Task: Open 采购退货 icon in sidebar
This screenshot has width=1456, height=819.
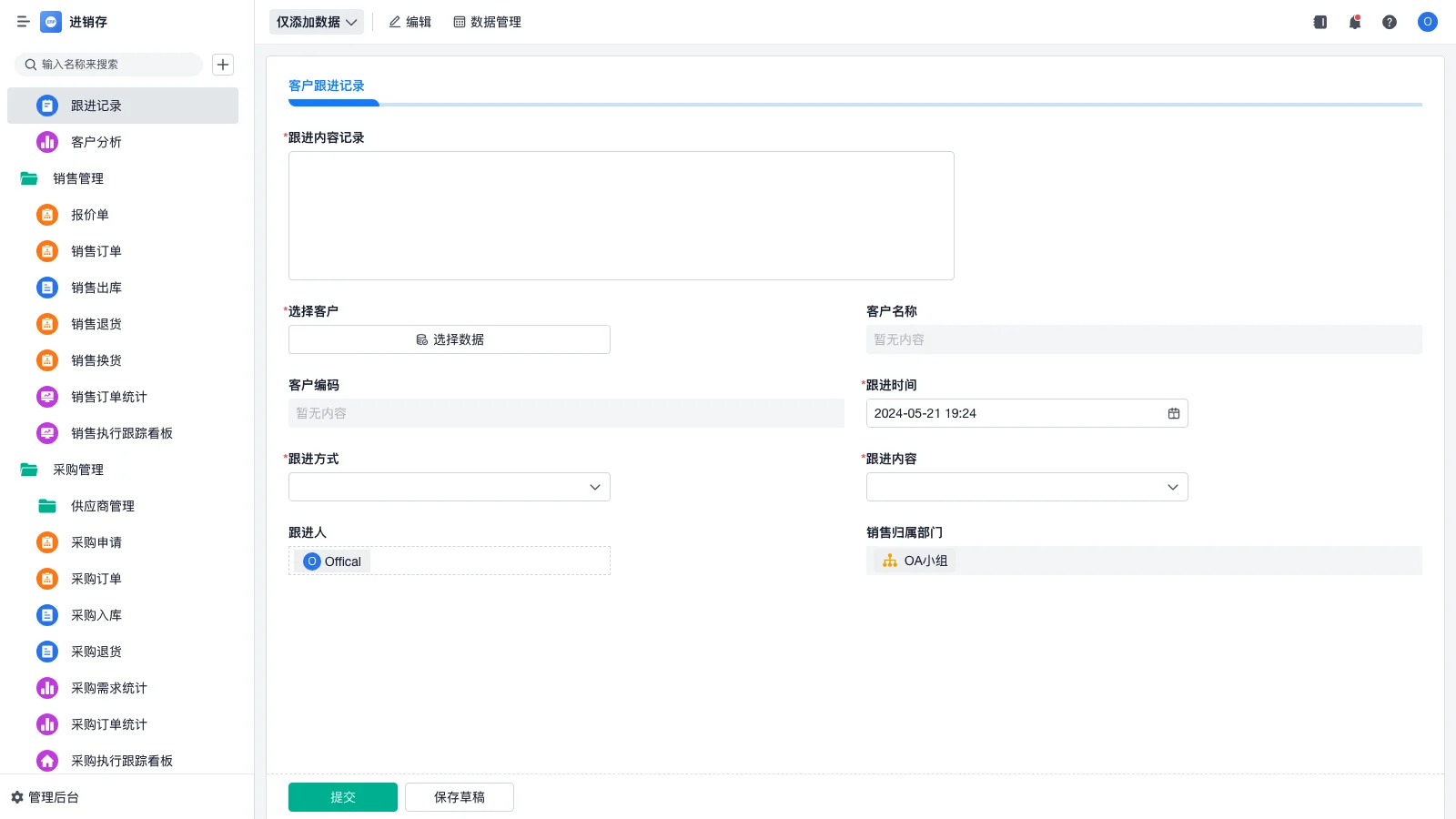Action: [47, 652]
